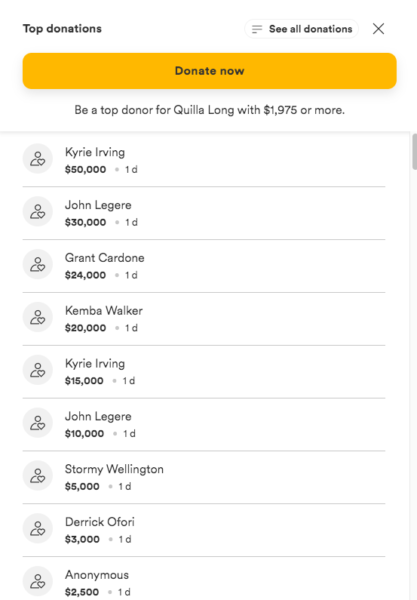This screenshot has height=600, width=417.
Task: Click donor avatar icon next to Kemba Walker
Action: pos(37,317)
